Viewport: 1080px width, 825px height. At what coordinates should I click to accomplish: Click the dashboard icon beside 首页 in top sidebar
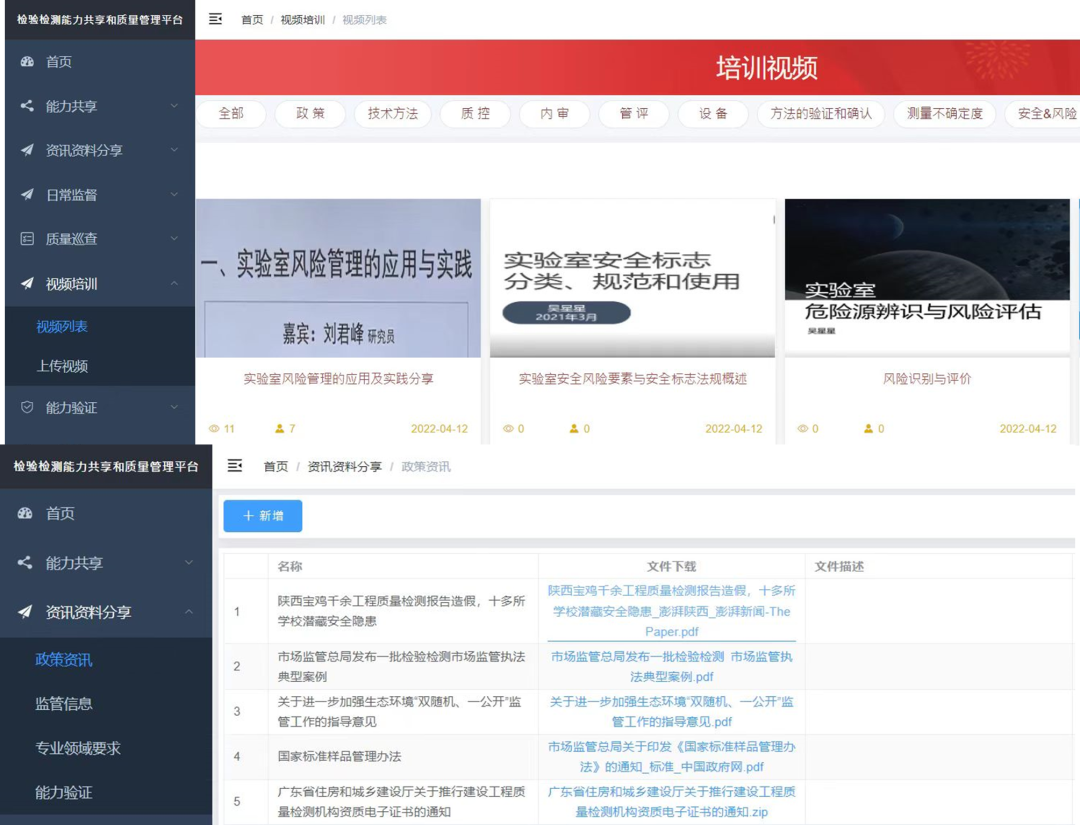pyautogui.click(x=27, y=61)
